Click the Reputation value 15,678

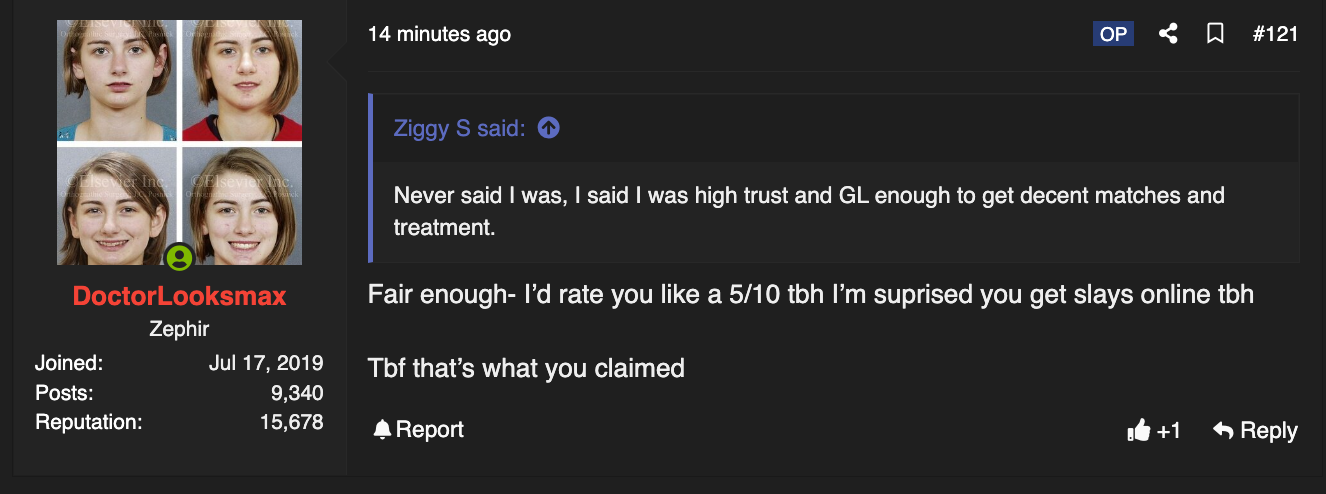tap(292, 422)
